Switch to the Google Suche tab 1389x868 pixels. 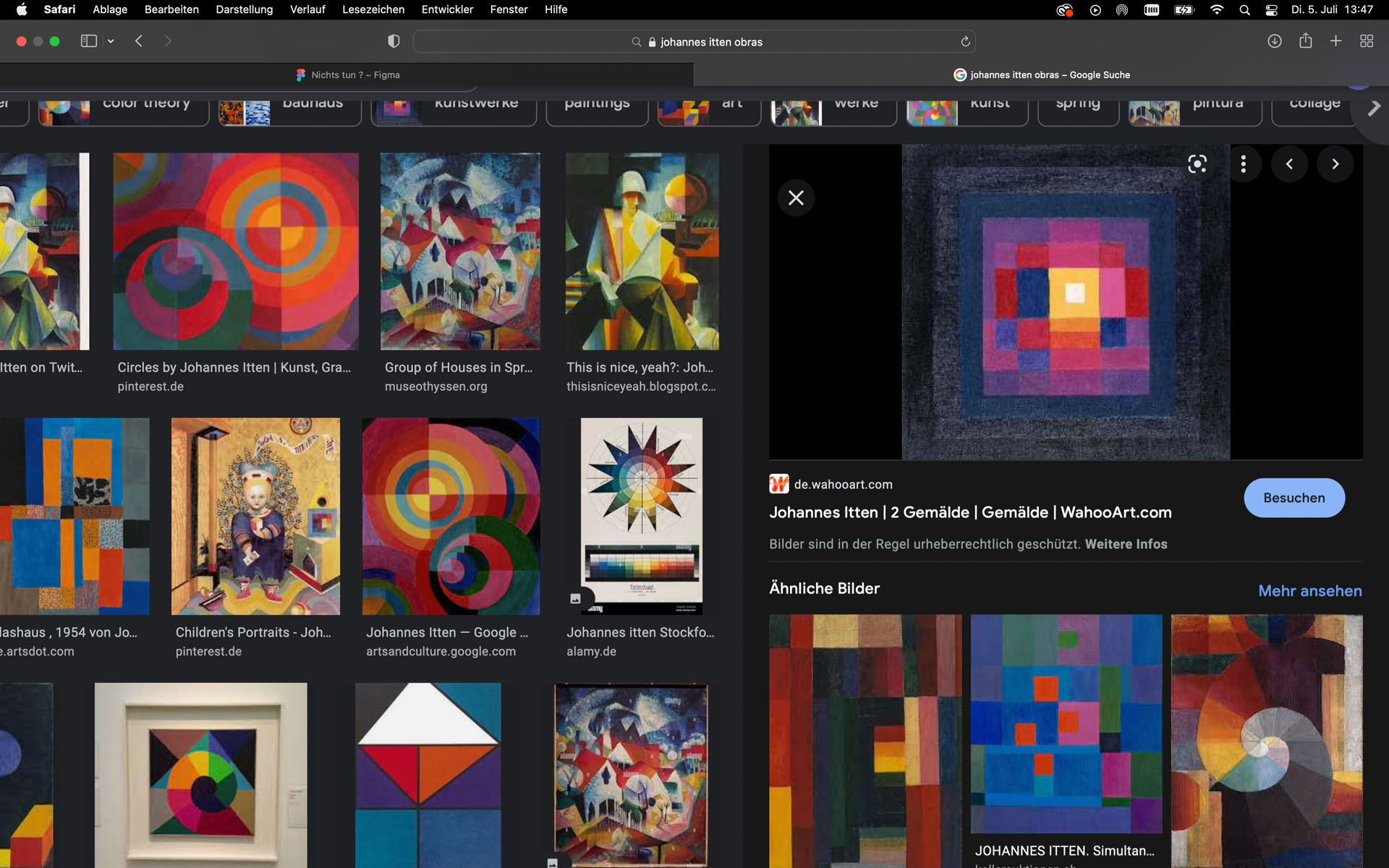(x=1042, y=75)
